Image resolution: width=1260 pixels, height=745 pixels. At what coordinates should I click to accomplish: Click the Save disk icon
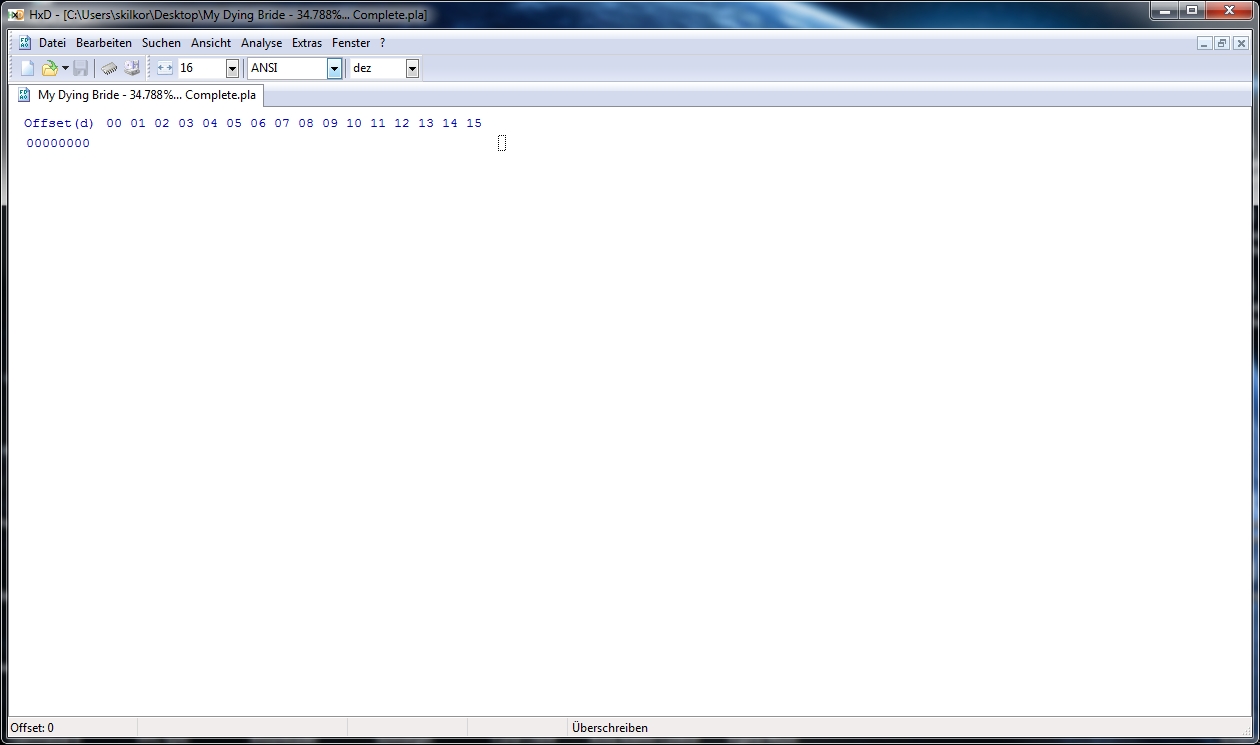click(81, 68)
